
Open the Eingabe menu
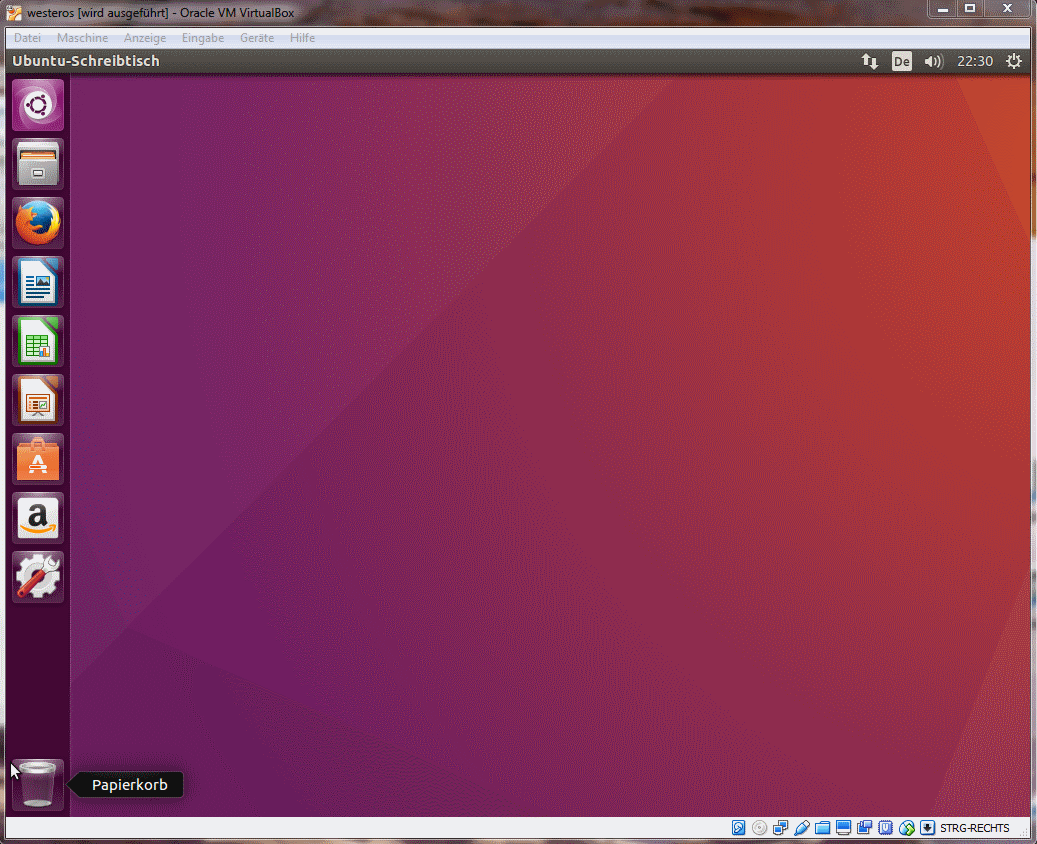click(203, 38)
